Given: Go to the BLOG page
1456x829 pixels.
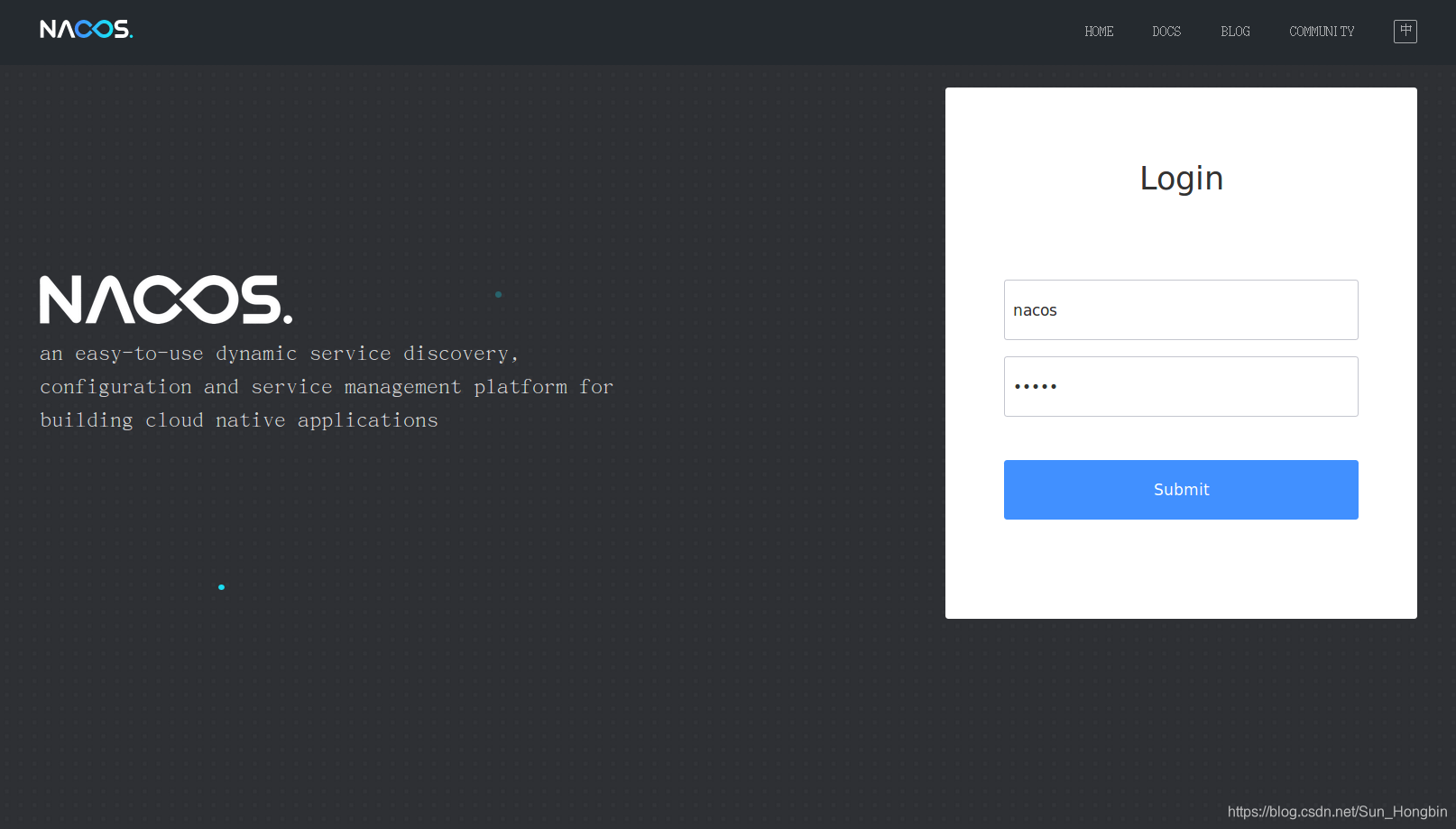Looking at the screenshot, I should coord(1235,32).
